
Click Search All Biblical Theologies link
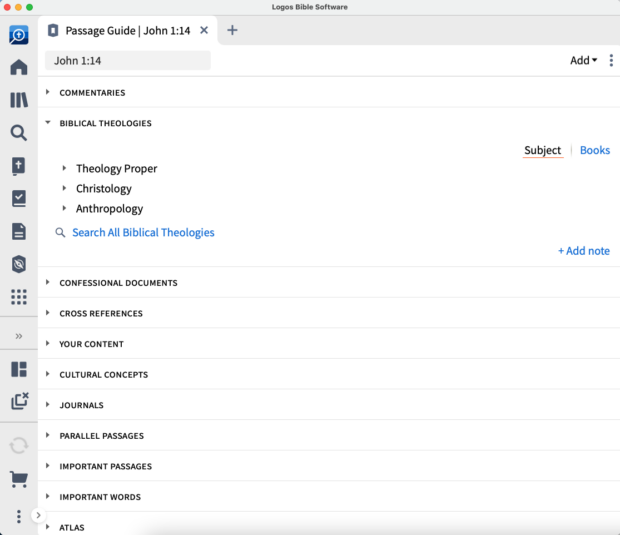click(x=143, y=233)
